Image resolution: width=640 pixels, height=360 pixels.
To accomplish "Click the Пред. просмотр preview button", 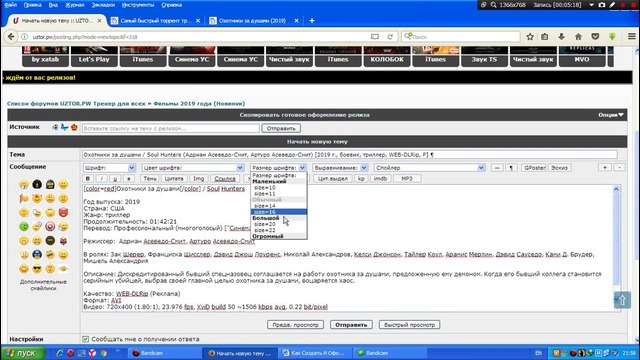I will [x=296, y=324].
